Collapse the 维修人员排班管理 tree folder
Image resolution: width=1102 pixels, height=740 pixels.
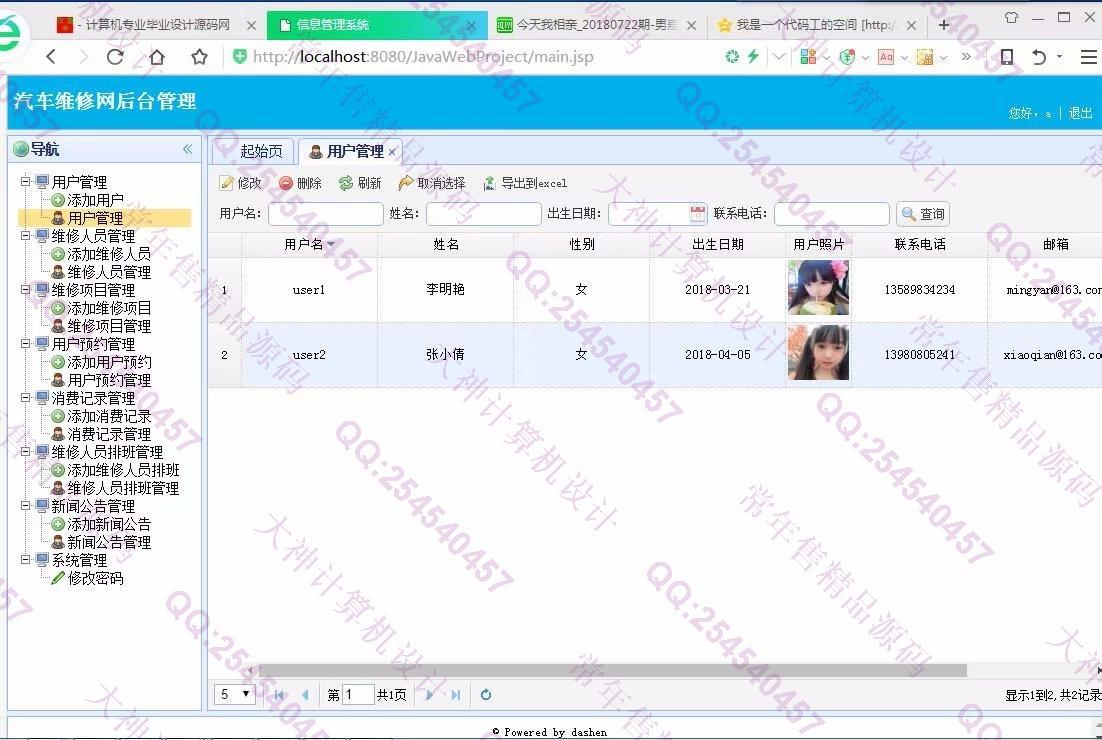[x=25, y=452]
